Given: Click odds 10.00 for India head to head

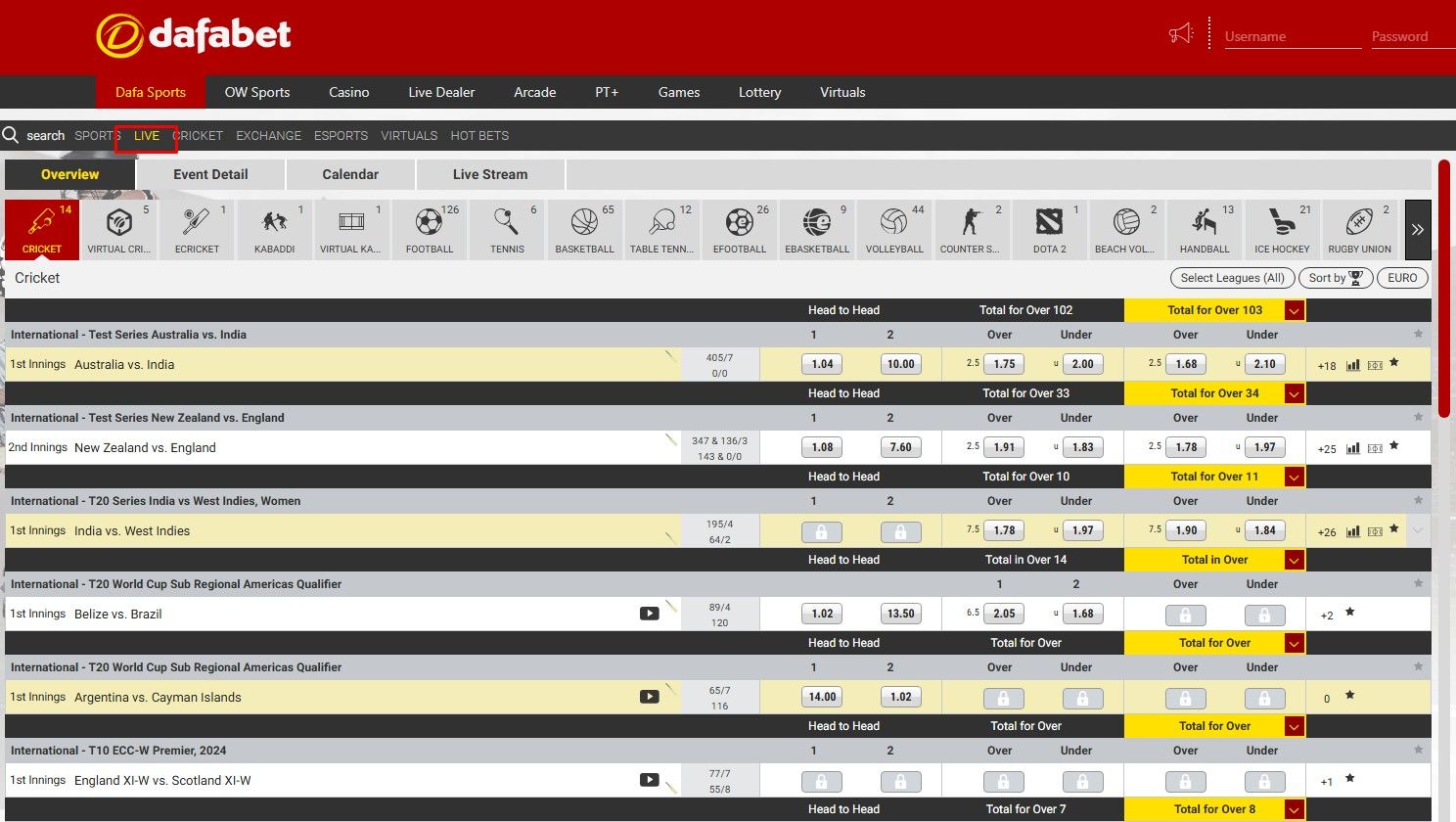Looking at the screenshot, I should click(900, 364).
